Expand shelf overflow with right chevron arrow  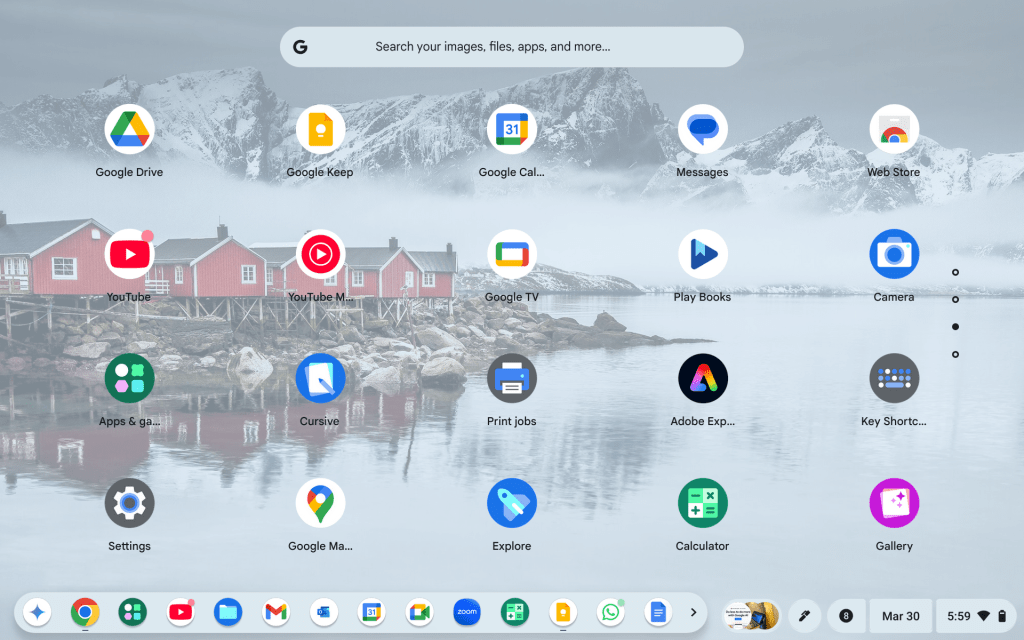(x=693, y=612)
